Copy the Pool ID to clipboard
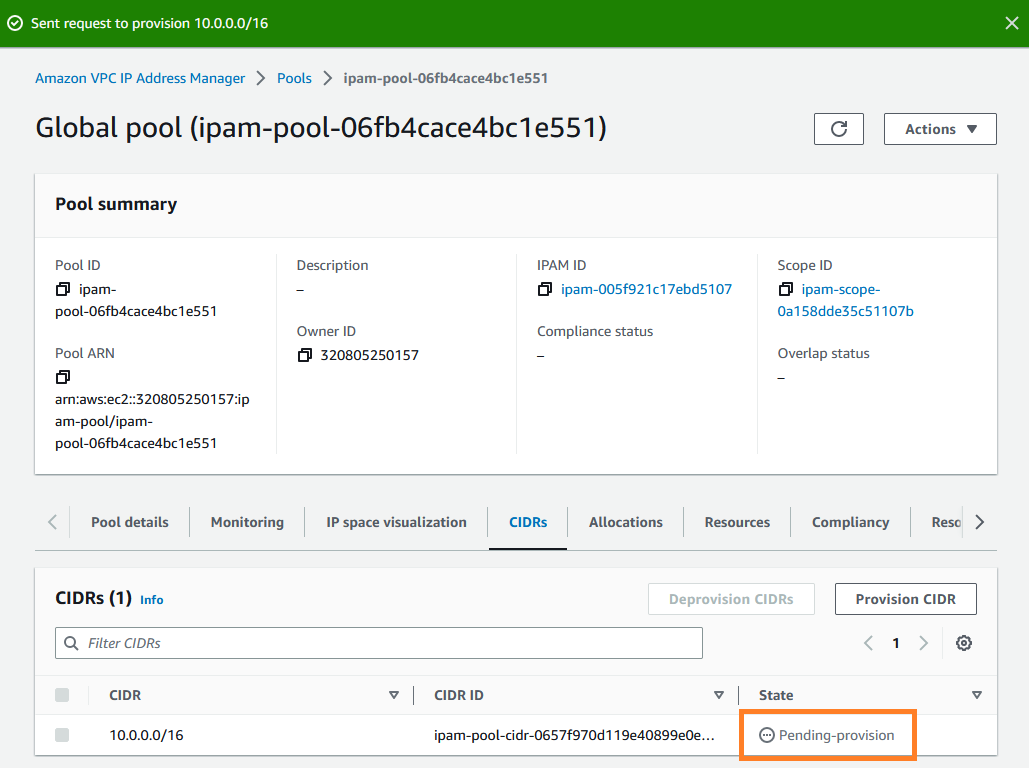This screenshot has width=1029, height=768. 62,289
